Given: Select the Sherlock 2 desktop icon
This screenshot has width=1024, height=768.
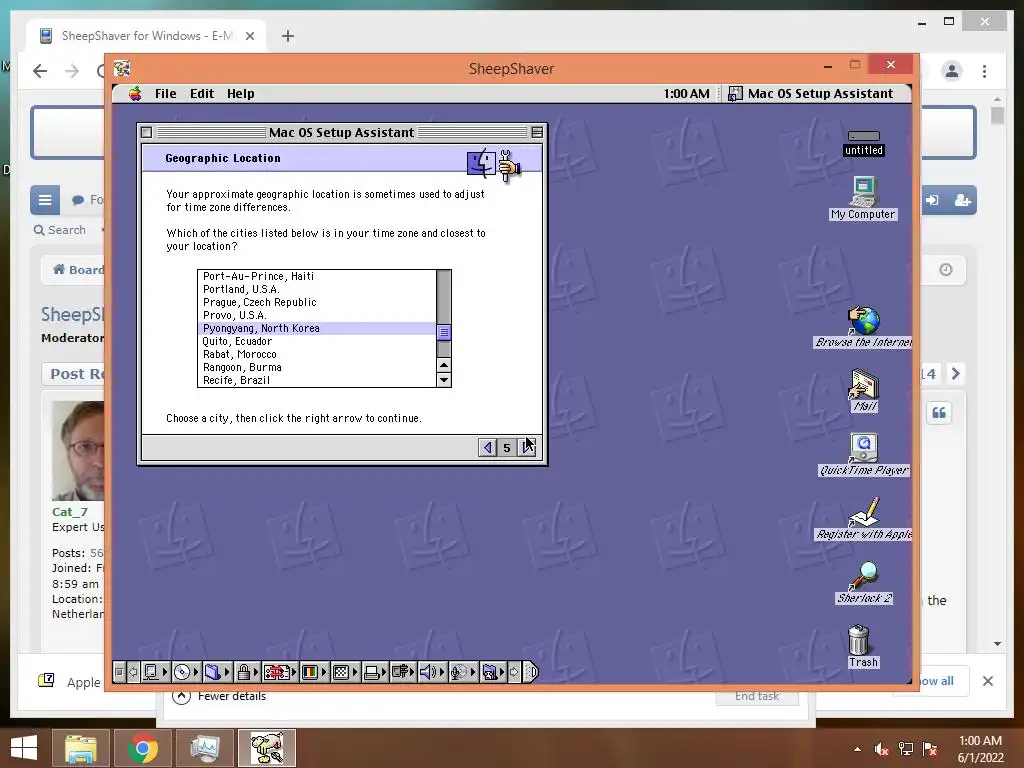Looking at the screenshot, I should click(x=864, y=583).
